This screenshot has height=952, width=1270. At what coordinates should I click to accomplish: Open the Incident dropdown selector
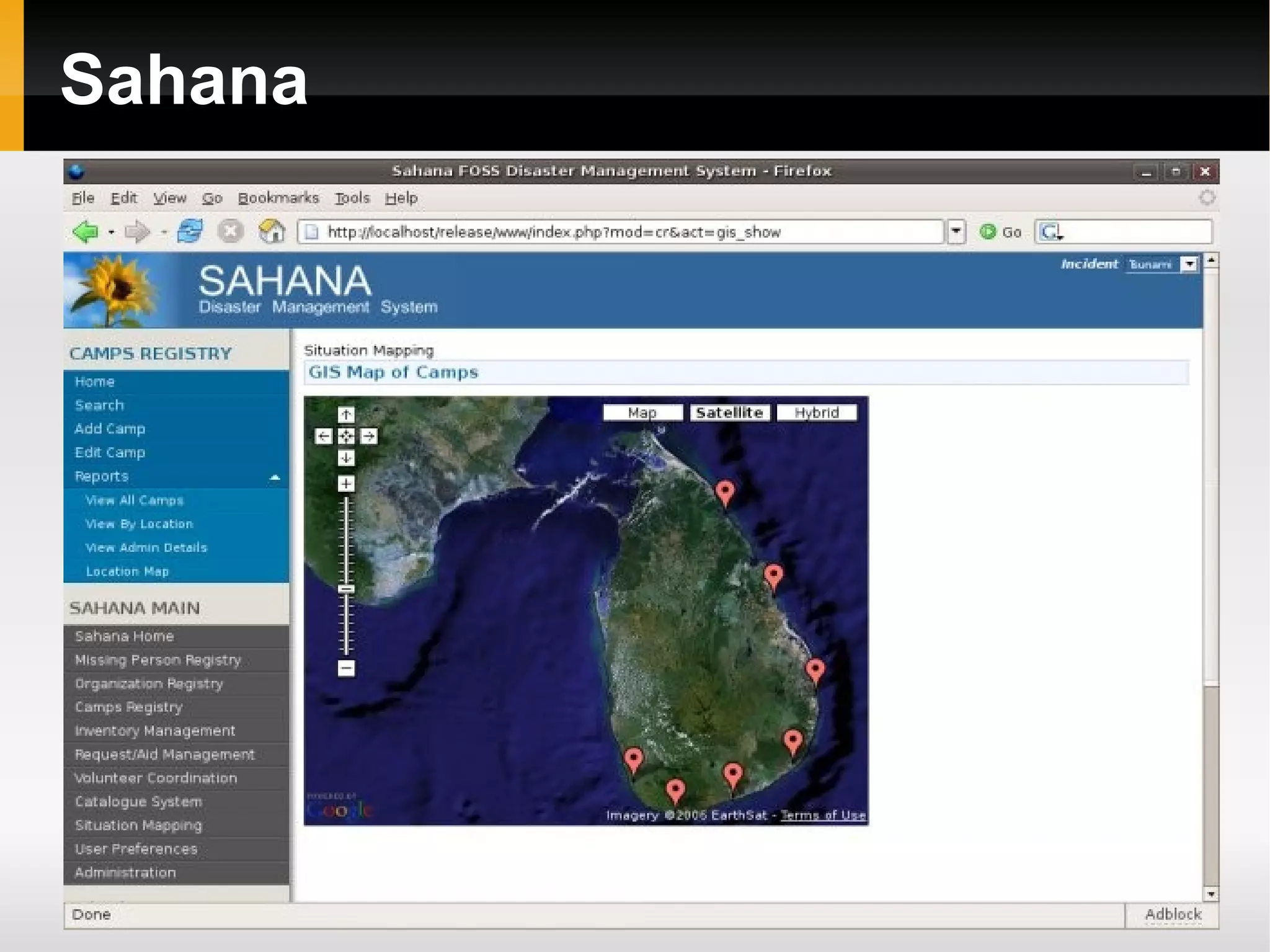[x=1189, y=265]
